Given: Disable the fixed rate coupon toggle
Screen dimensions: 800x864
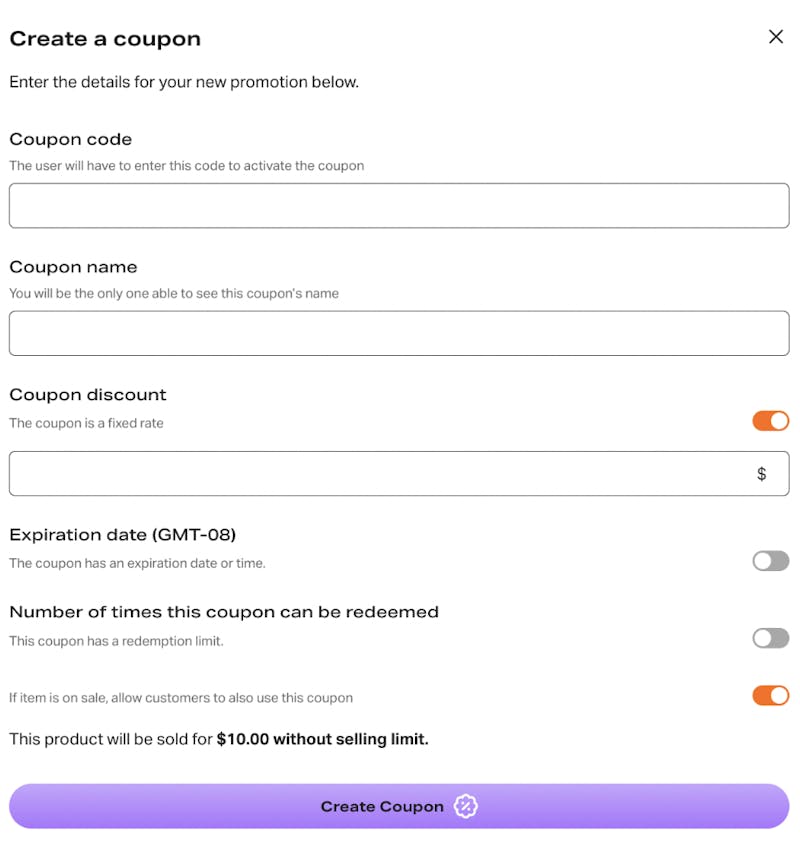Looking at the screenshot, I should point(771,421).
